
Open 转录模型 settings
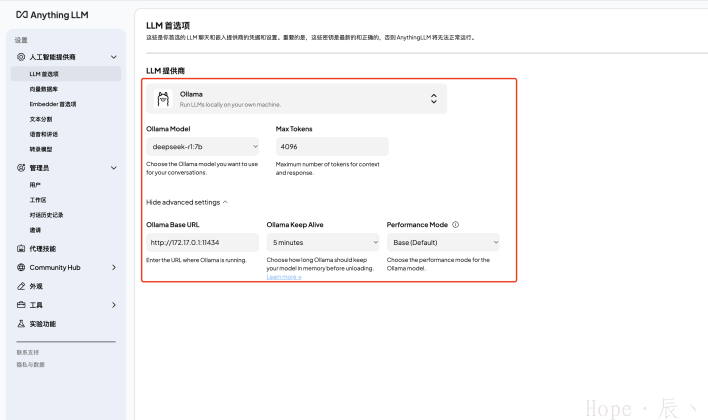point(41,149)
